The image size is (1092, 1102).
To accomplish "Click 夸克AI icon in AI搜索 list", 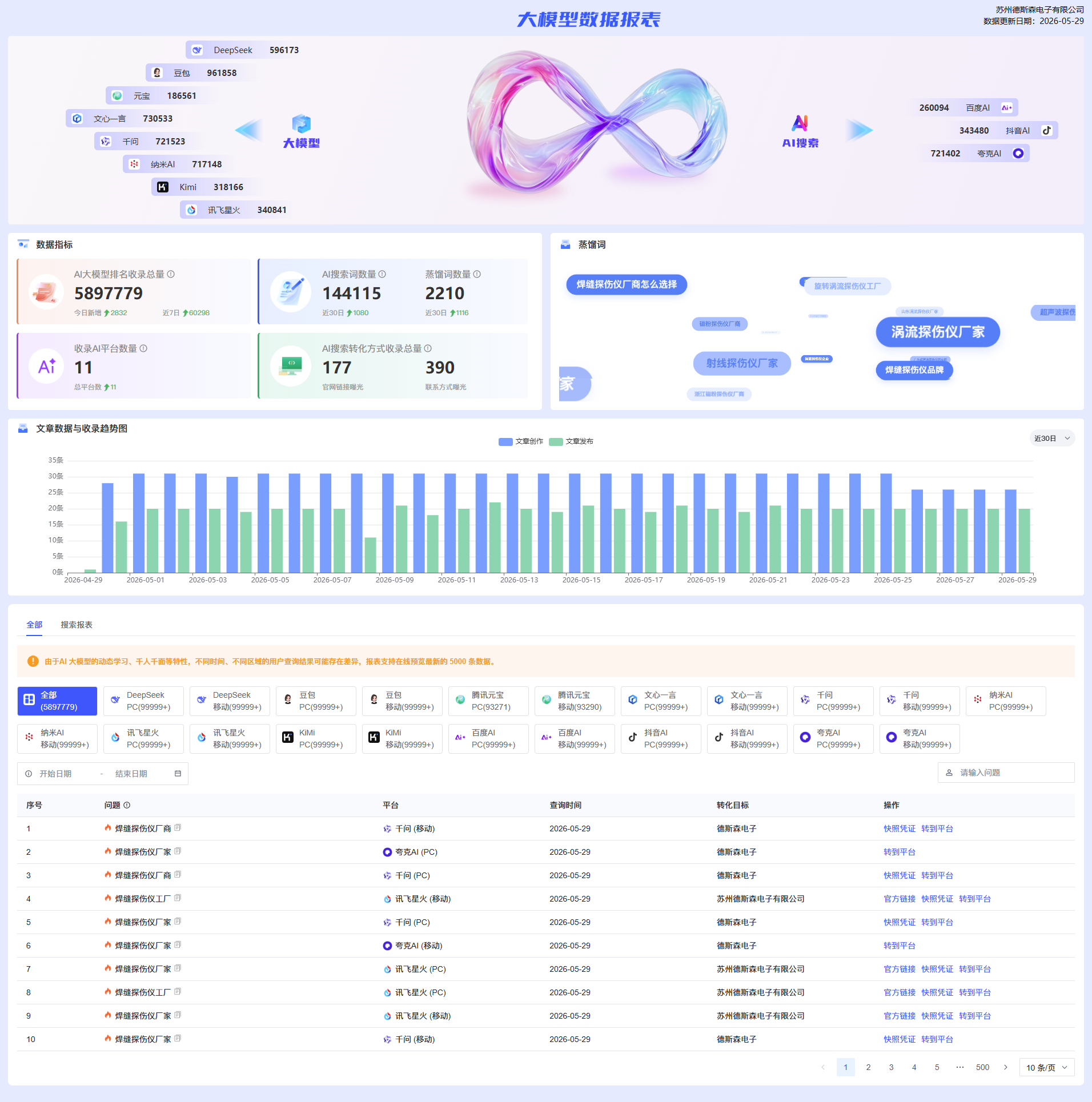I will click(x=1018, y=154).
